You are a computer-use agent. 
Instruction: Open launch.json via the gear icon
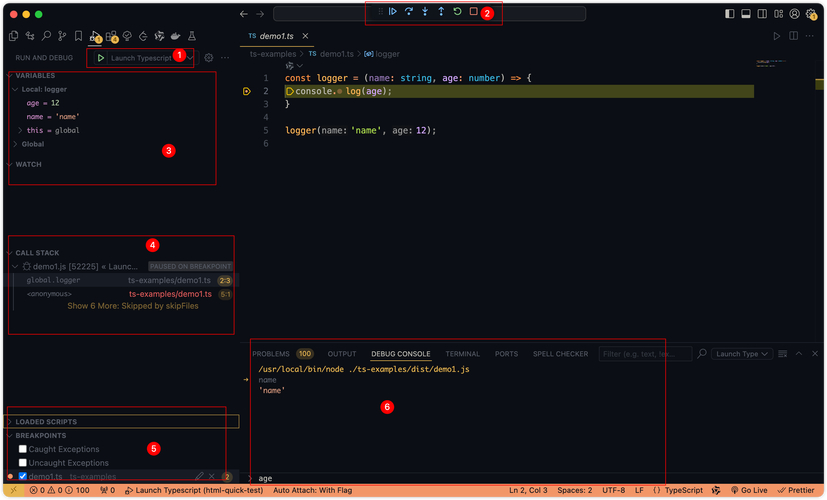click(x=209, y=58)
